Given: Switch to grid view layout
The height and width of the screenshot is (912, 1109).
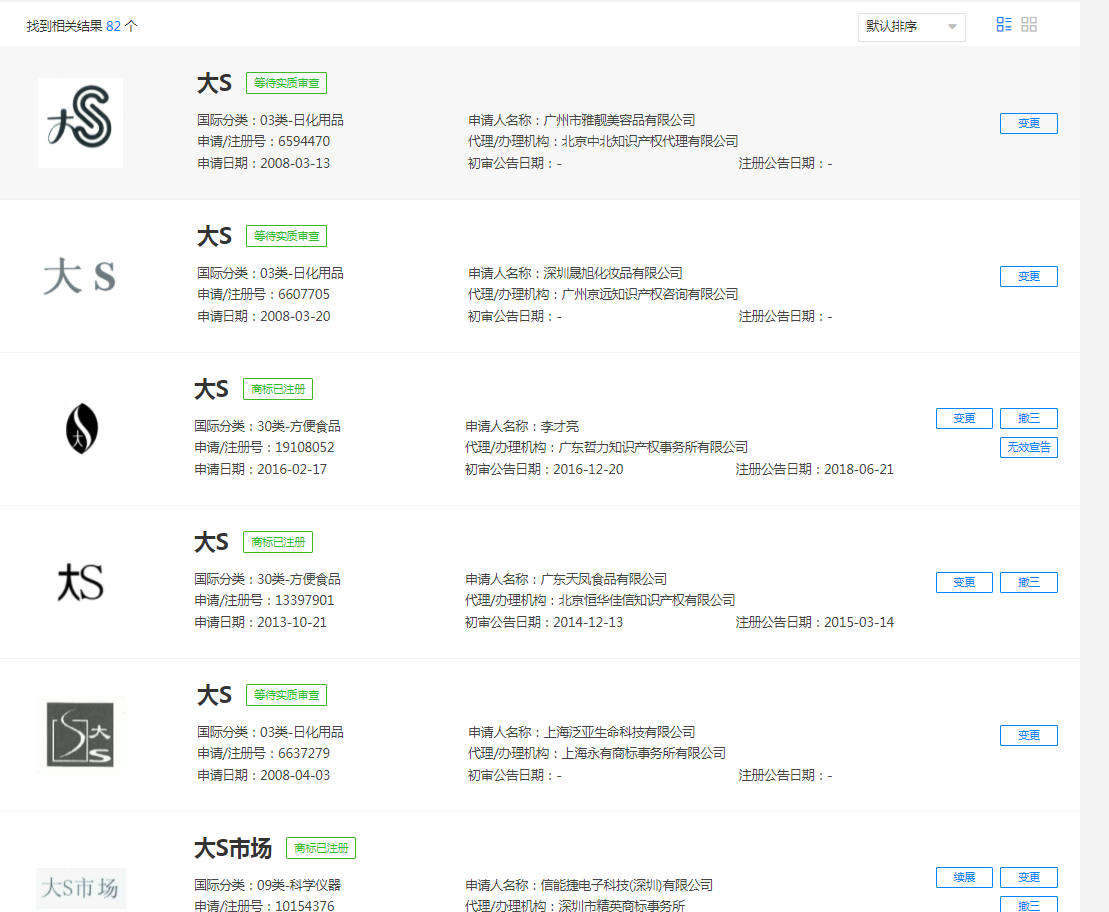Looking at the screenshot, I should coord(1030,24).
